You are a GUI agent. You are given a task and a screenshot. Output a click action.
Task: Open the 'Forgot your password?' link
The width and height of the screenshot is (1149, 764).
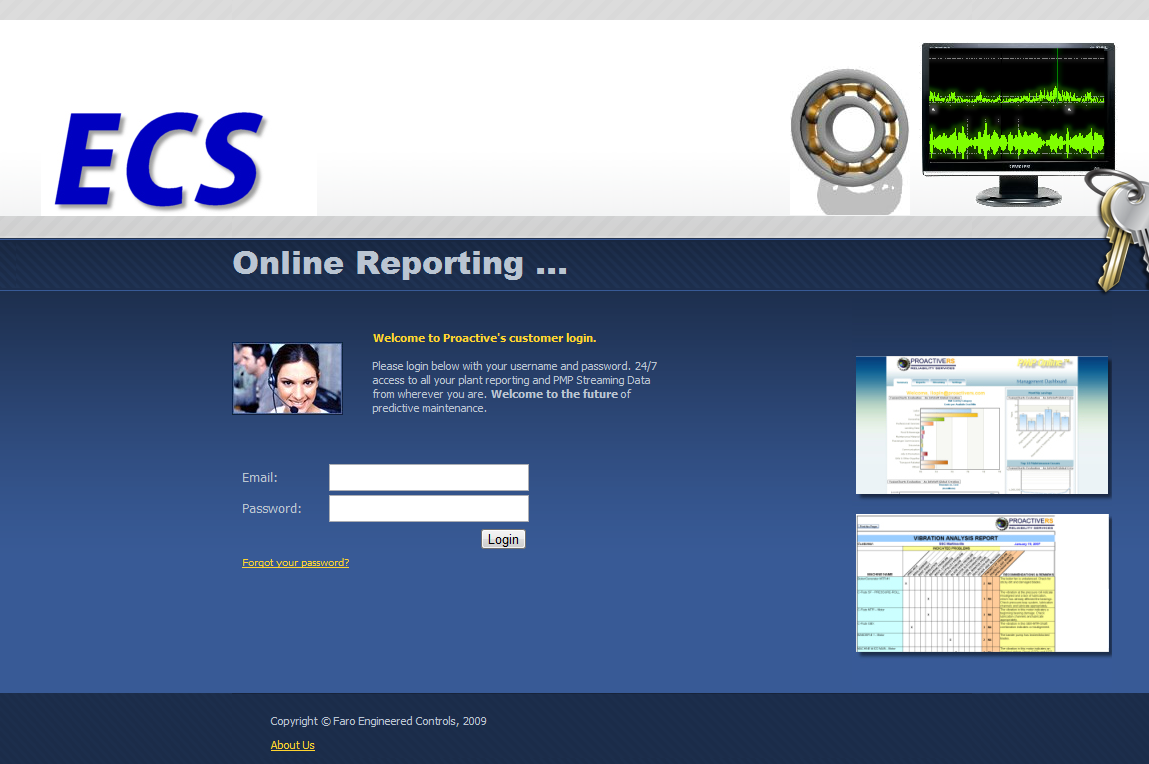tap(295, 563)
